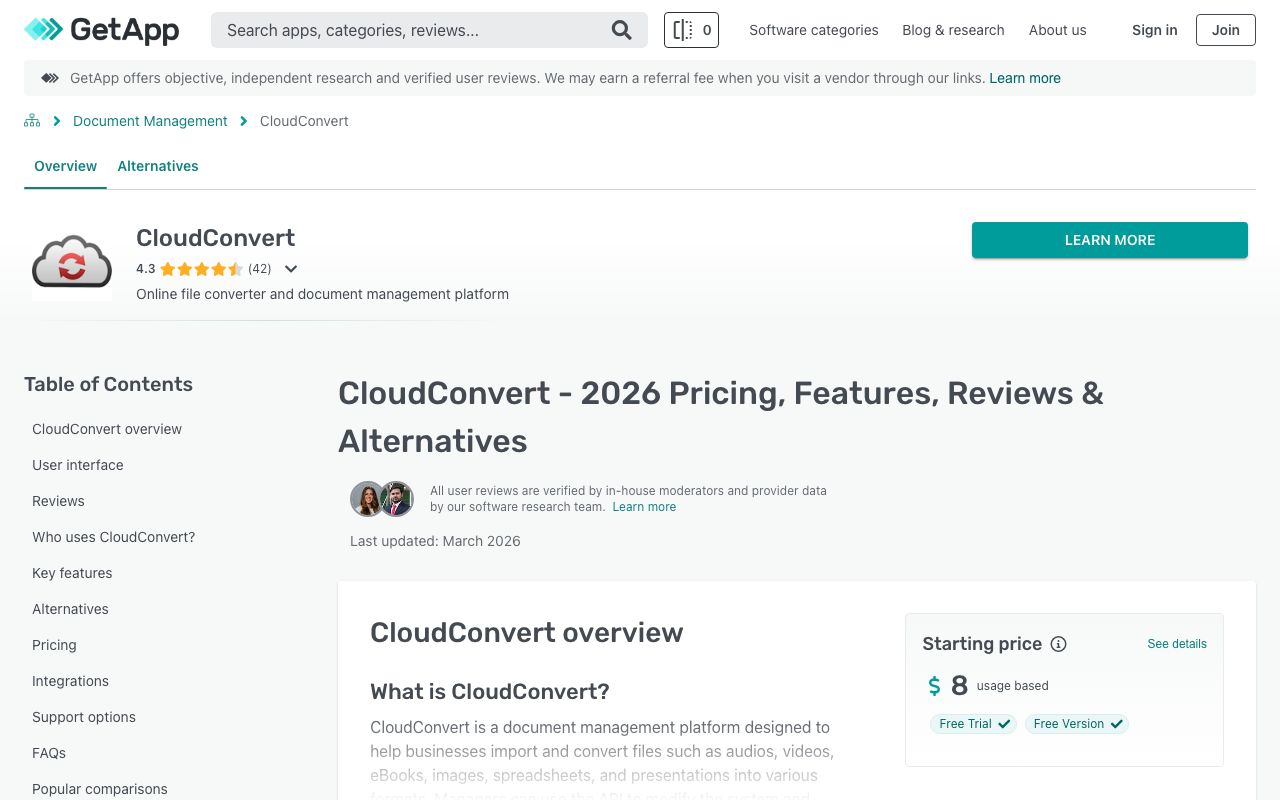1280x800 pixels.
Task: Click See details for starting price
Action: [1177, 644]
